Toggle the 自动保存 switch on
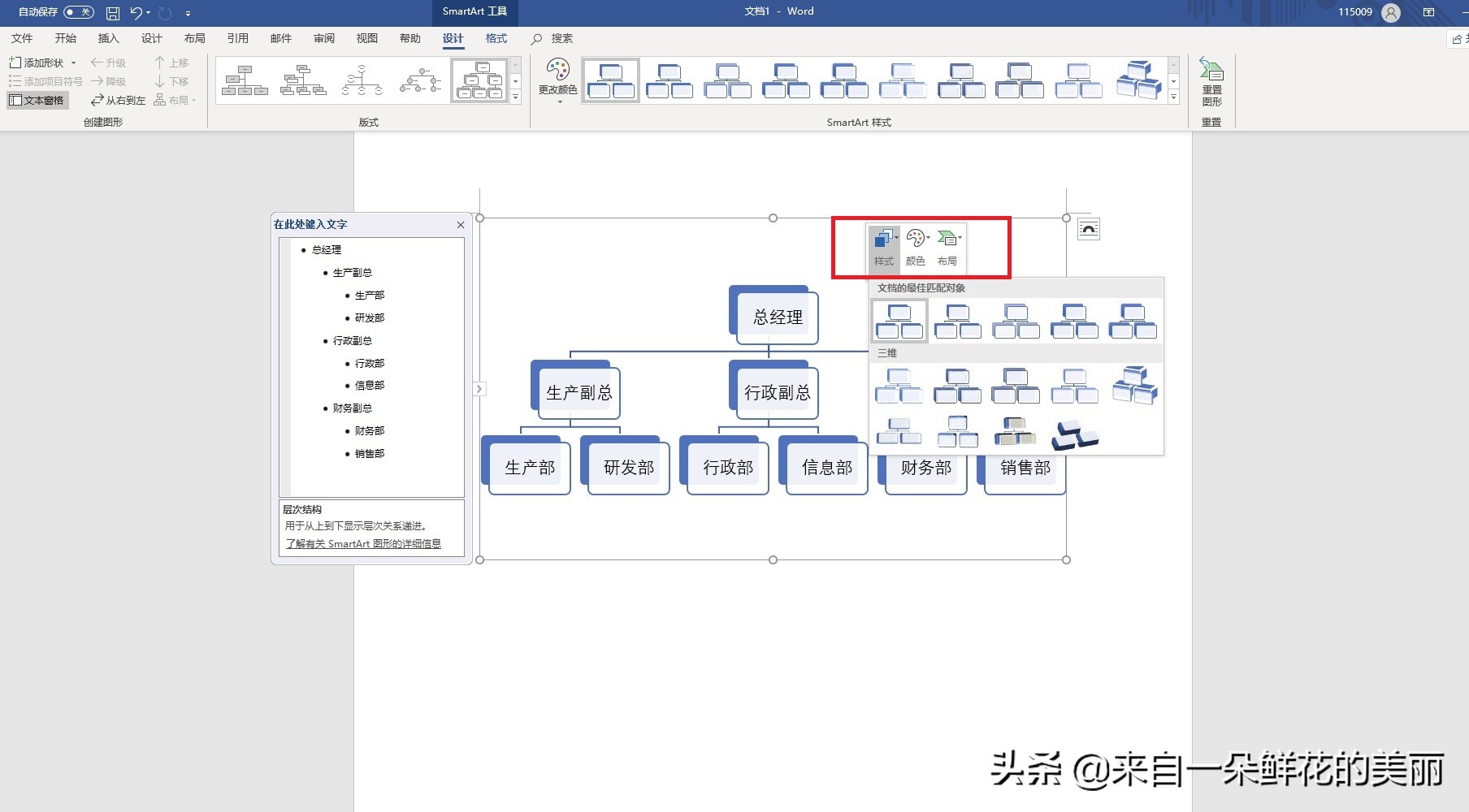Viewport: 1469px width, 812px height. pos(77,11)
